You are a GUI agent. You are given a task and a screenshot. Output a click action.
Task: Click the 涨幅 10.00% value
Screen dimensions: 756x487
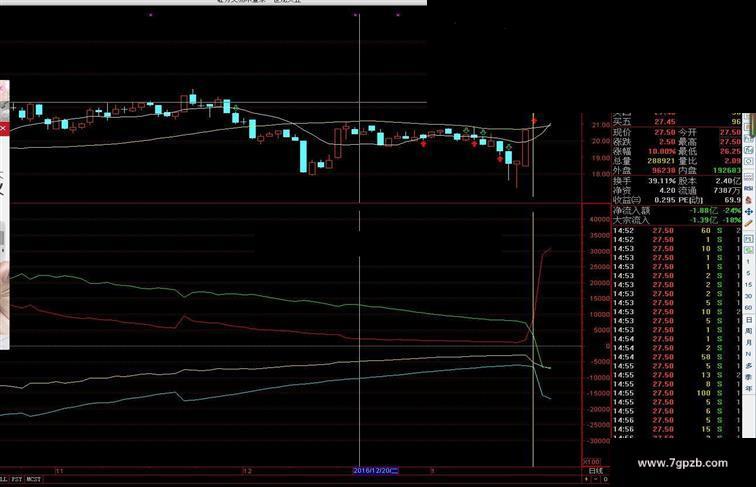point(662,151)
